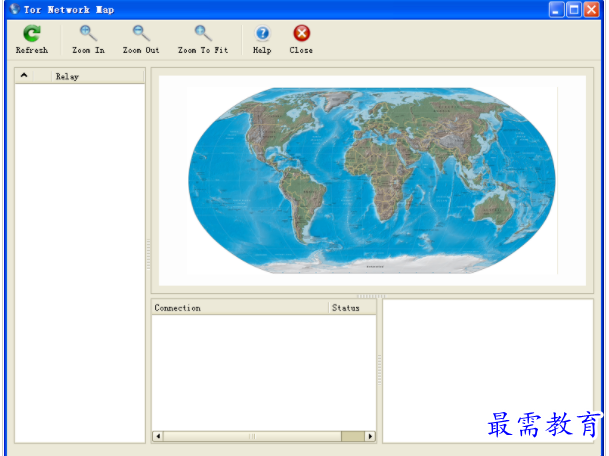Viewport: 609px width, 456px height.
Task: Open Help from the toolbar
Action: [x=262, y=34]
